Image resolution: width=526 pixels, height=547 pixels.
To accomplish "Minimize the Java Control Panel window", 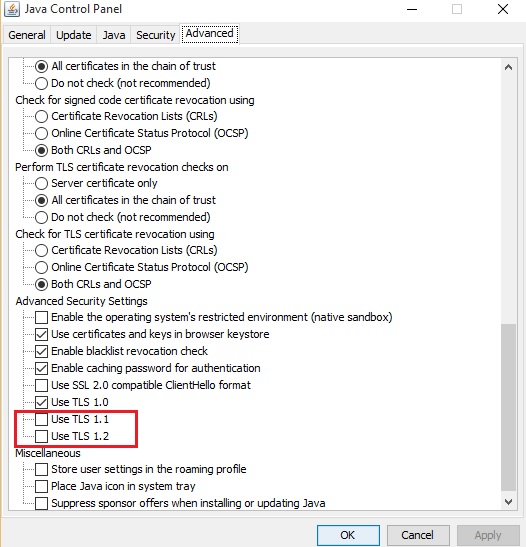I will [412, 9].
